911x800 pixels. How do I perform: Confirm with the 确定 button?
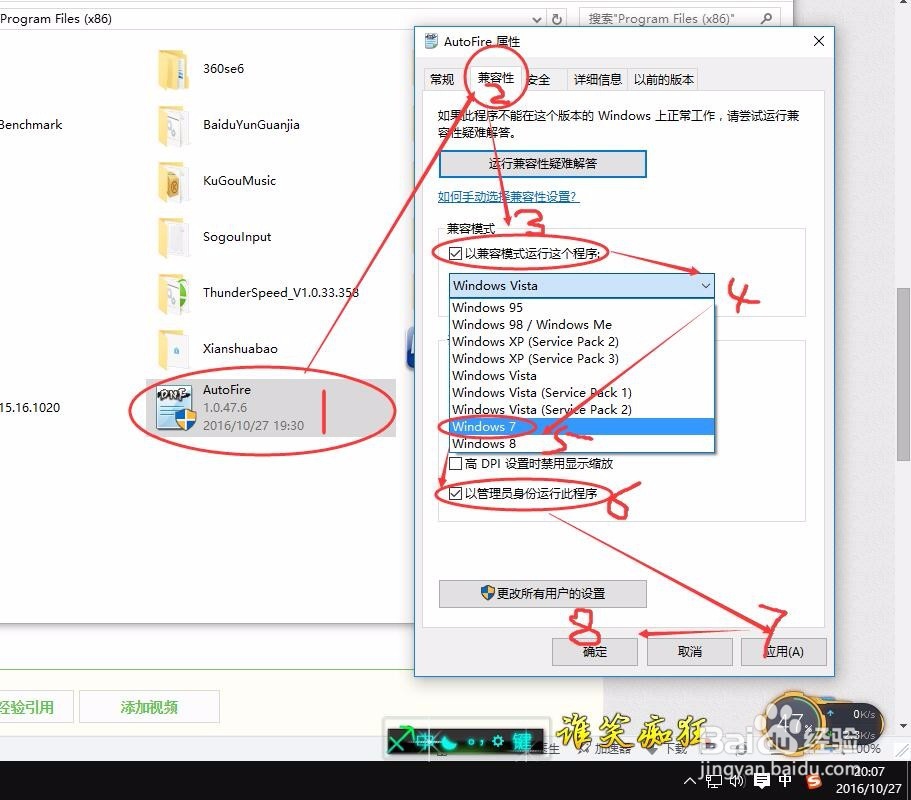click(x=594, y=652)
